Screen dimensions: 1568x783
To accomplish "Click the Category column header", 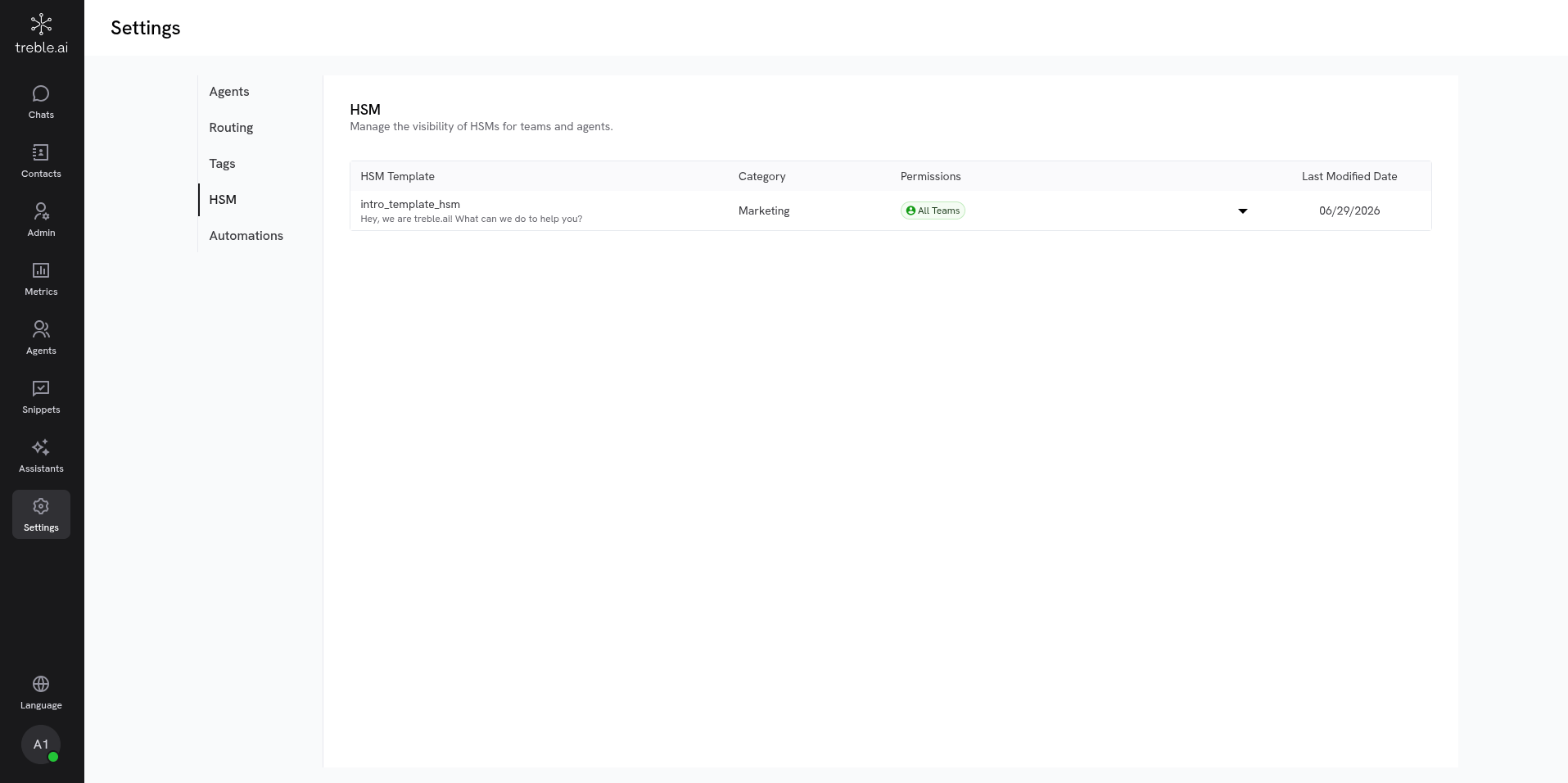I will pyautogui.click(x=761, y=176).
